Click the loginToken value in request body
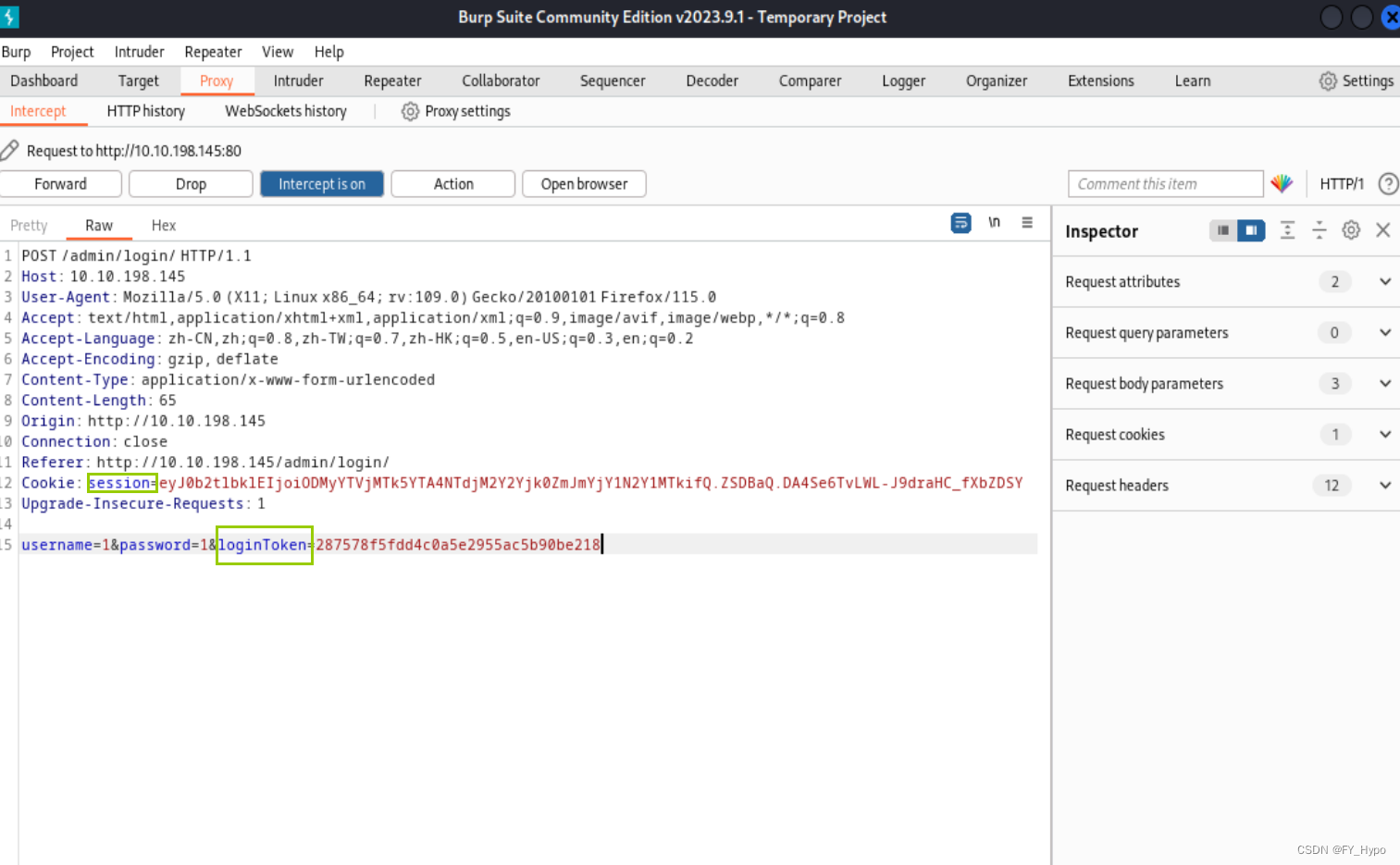Screen dimensions: 1400x865 458,545
